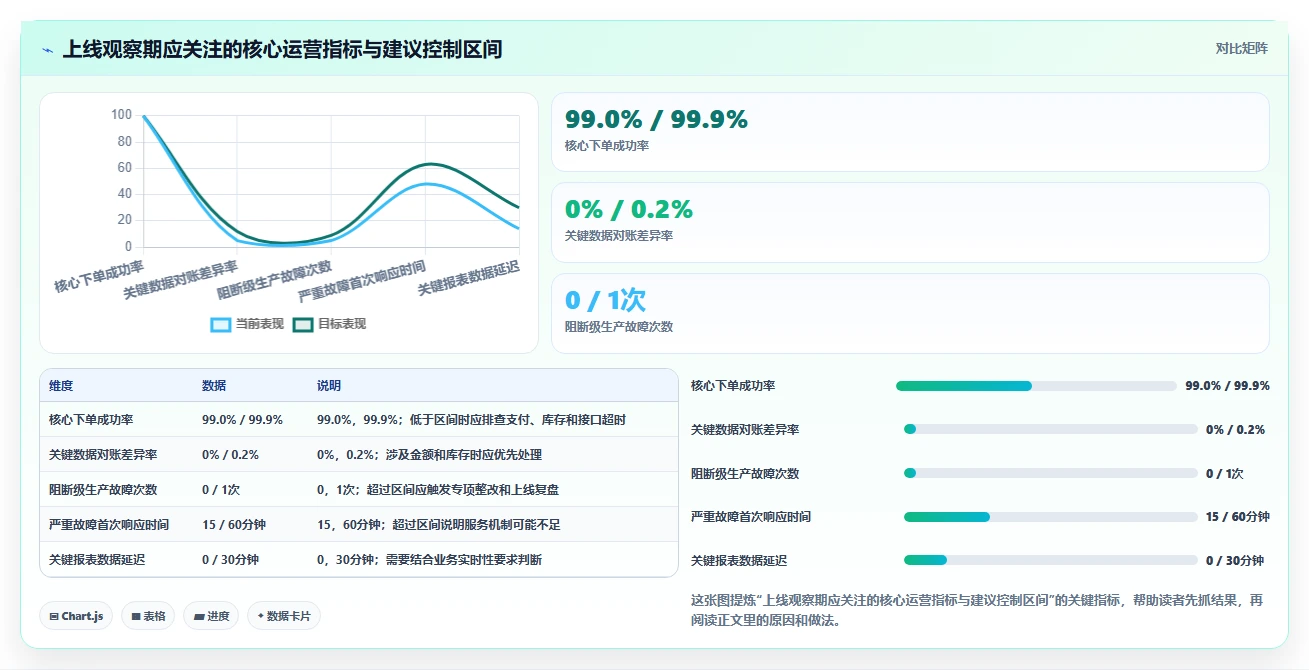
Task: Click the lightning icon beside the title
Action: pos(48,50)
